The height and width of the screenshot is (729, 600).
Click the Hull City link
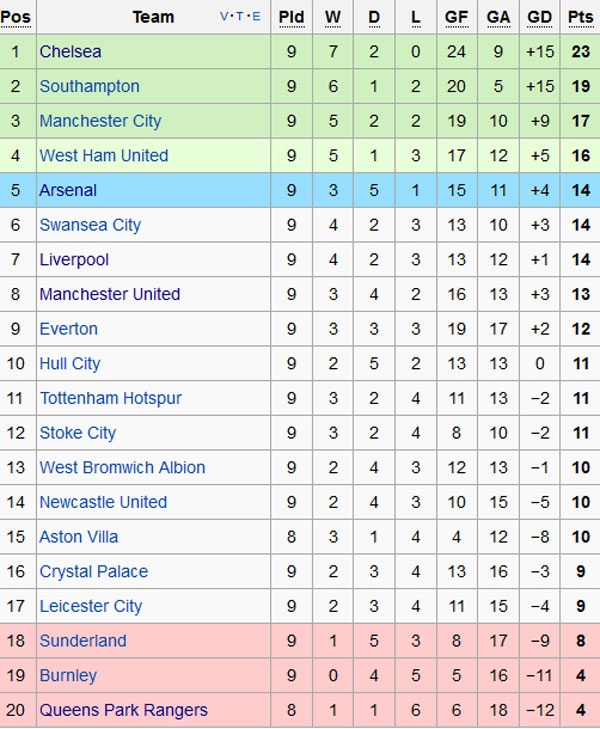click(x=69, y=364)
